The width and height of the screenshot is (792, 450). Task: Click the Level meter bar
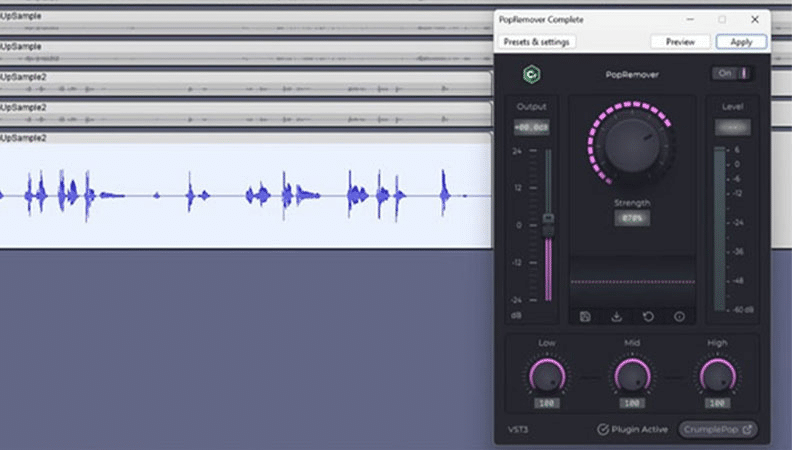pos(719,229)
